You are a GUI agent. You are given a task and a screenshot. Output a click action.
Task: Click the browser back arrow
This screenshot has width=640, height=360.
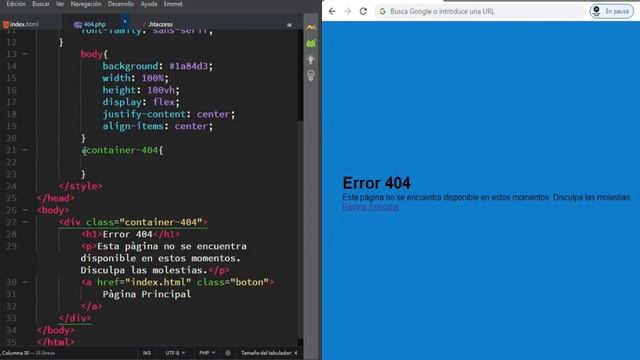click(332, 11)
